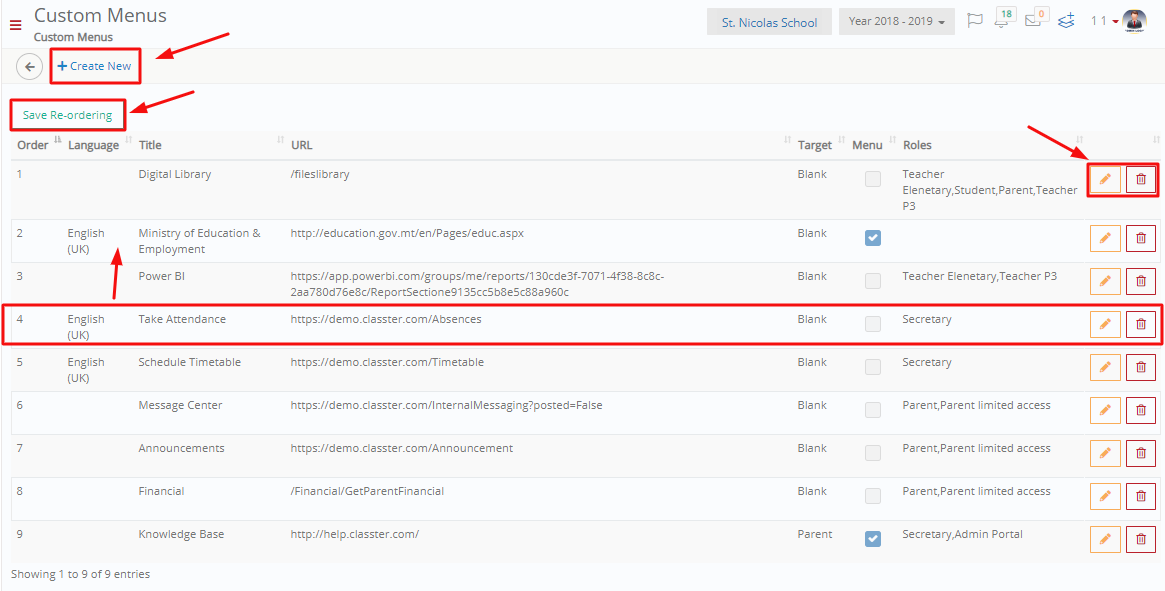This screenshot has width=1165, height=591.
Task: Toggle Menu checkbox for Knowledge Base
Action: [x=873, y=539]
